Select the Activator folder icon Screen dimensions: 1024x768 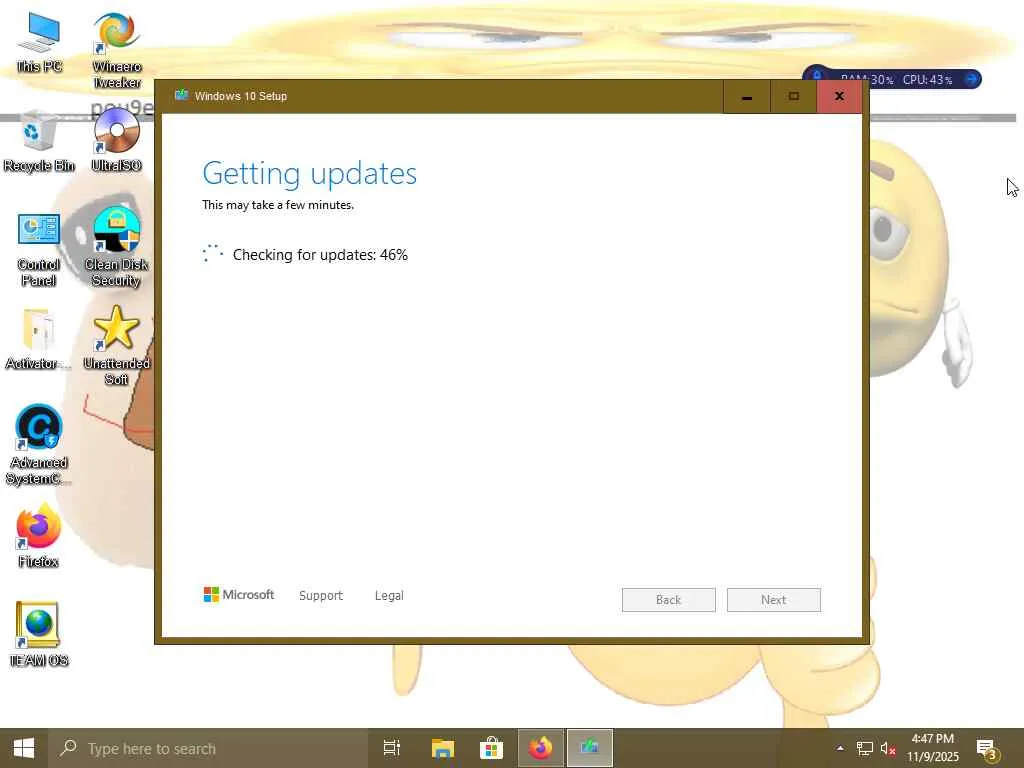(x=39, y=340)
